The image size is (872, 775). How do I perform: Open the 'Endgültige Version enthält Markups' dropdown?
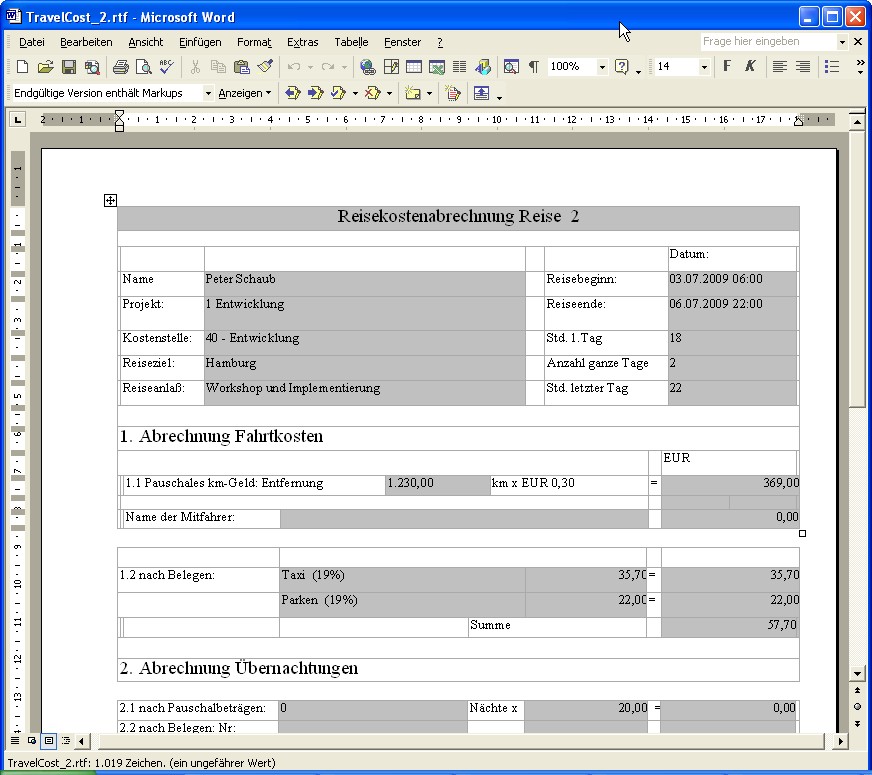208,93
